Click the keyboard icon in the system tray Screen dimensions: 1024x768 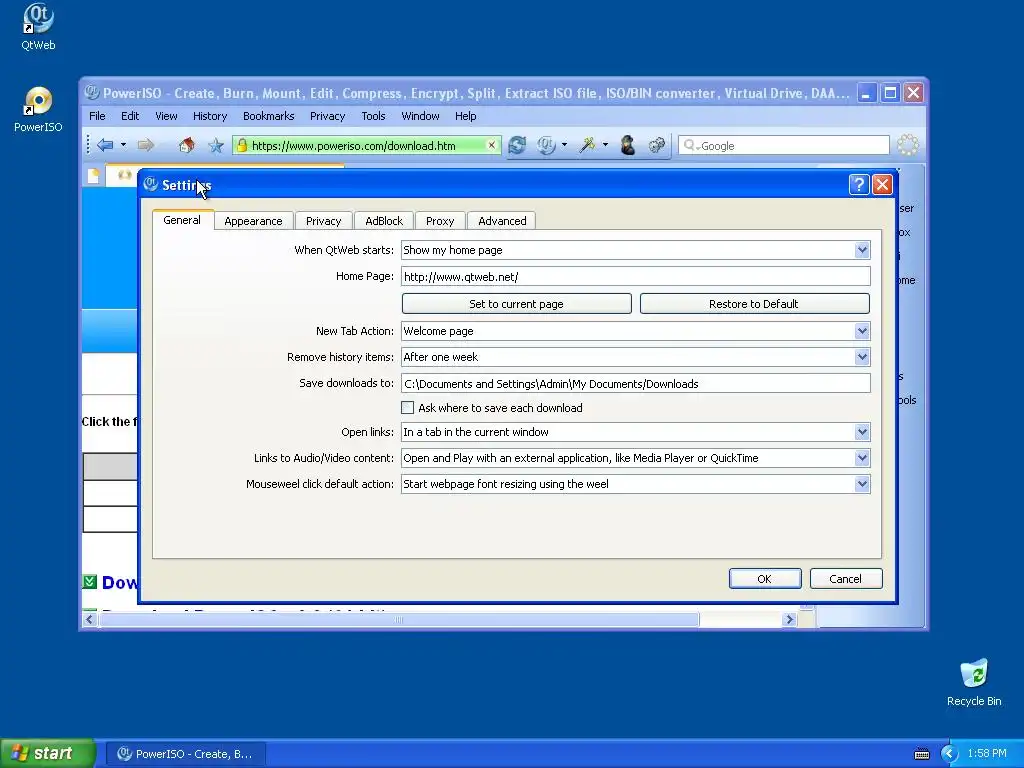921,754
